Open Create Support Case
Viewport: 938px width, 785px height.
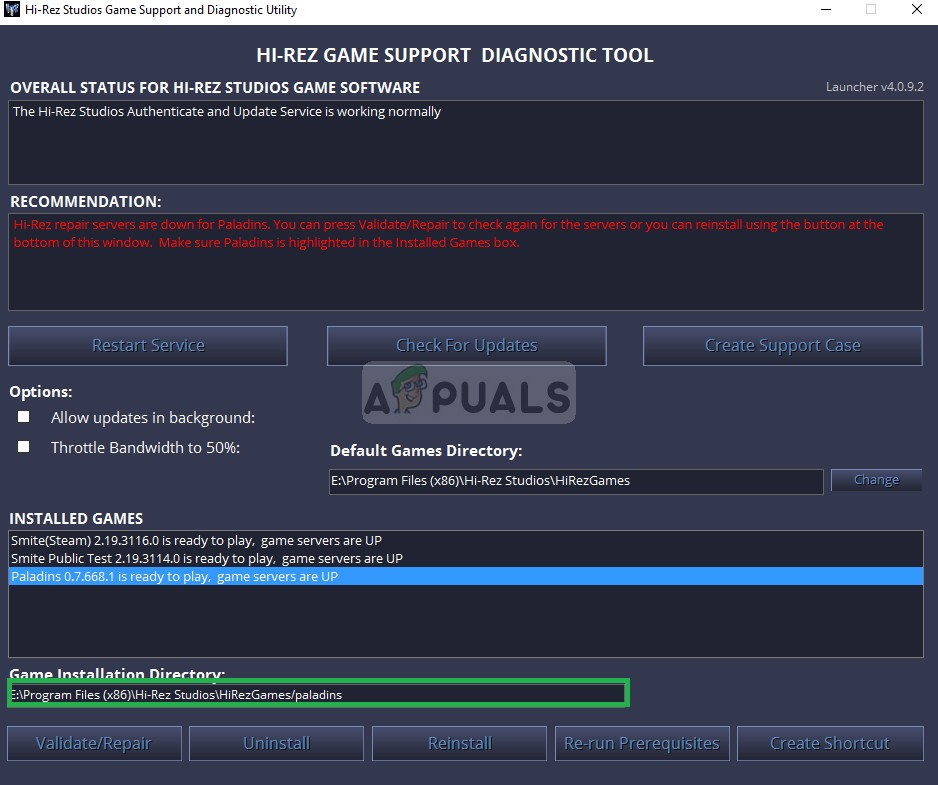(782, 345)
